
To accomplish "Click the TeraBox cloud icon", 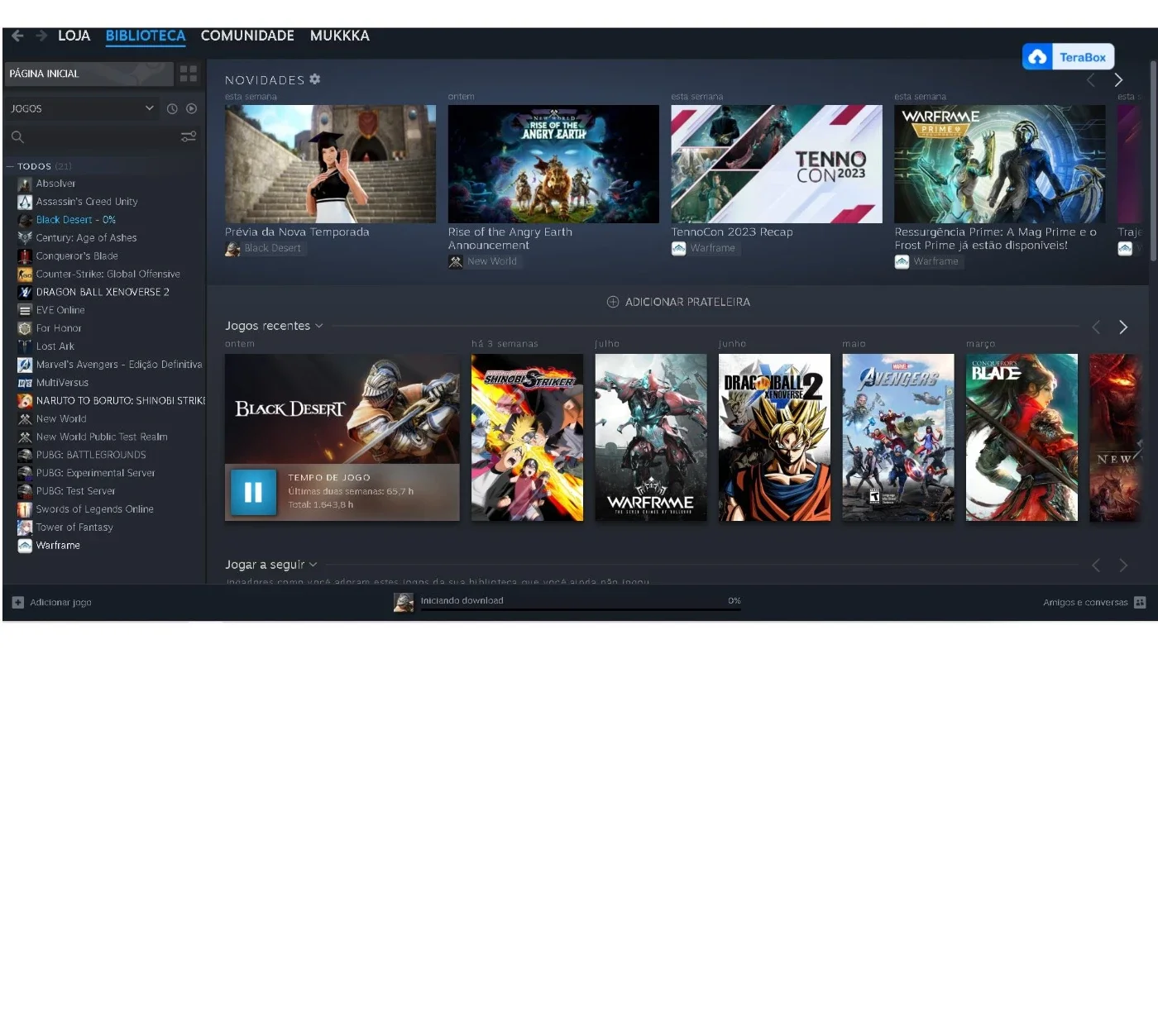I will coord(1037,57).
